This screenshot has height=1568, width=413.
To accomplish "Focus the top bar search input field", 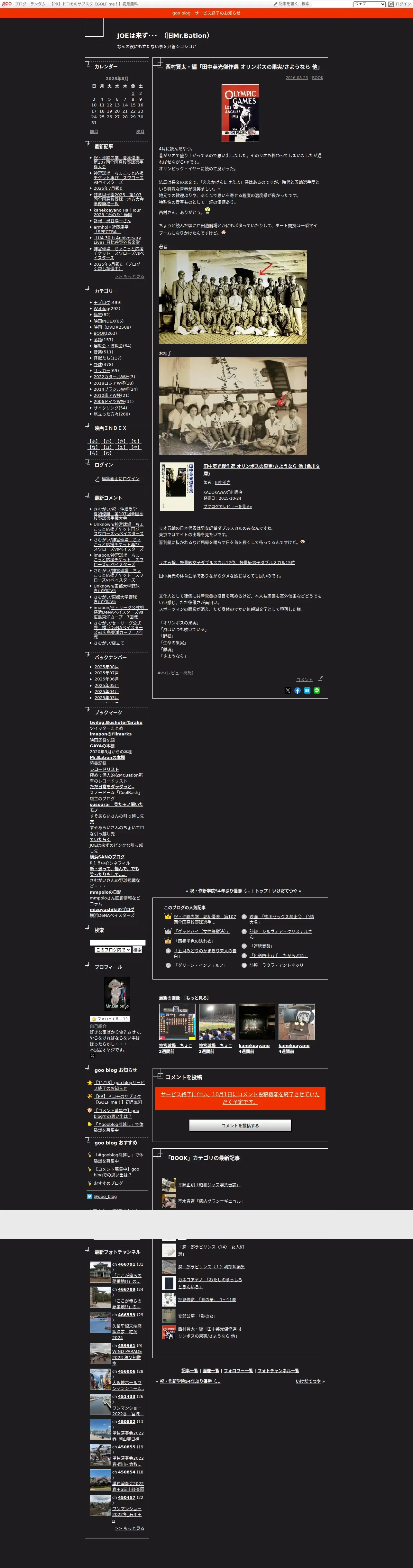I will (332, 4).
